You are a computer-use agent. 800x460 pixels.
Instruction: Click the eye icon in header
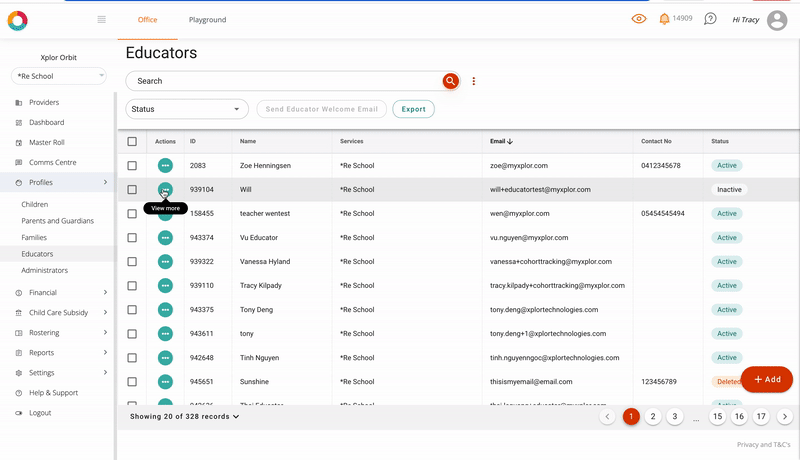(639, 19)
